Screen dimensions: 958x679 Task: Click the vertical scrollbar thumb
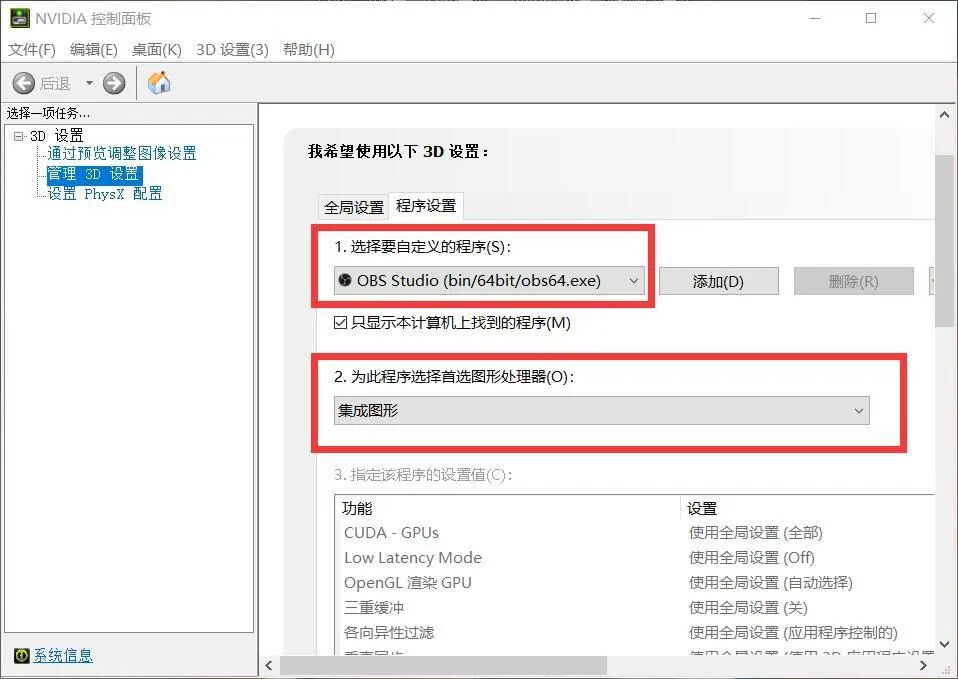[x=944, y=241]
